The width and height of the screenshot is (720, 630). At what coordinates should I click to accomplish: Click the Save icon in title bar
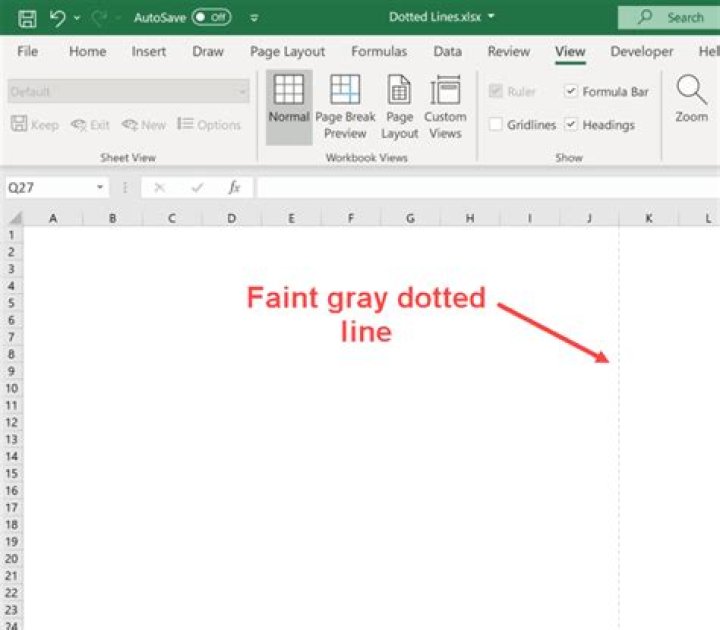coord(27,18)
